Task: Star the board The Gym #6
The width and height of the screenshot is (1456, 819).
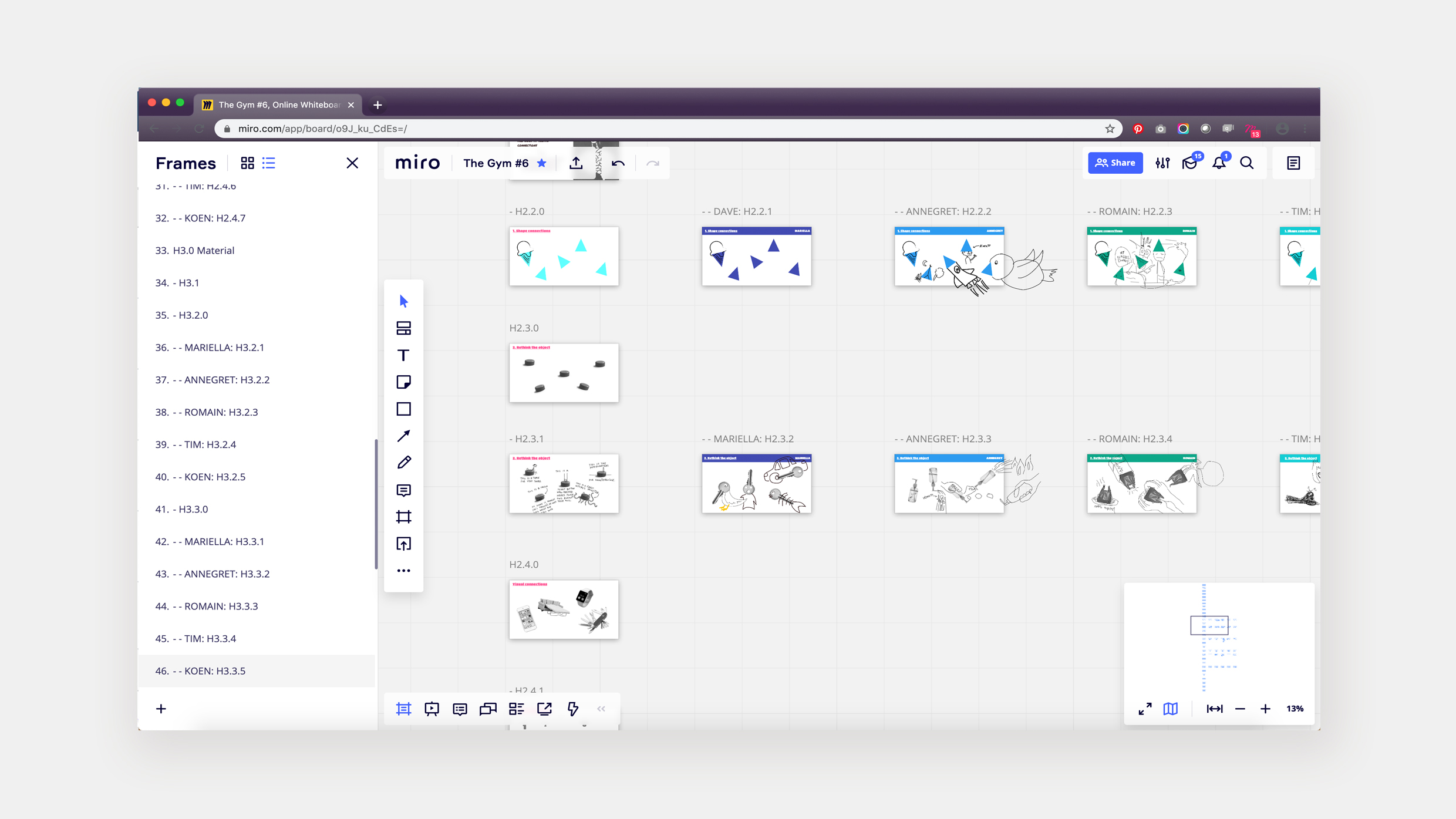Action: pyautogui.click(x=541, y=163)
